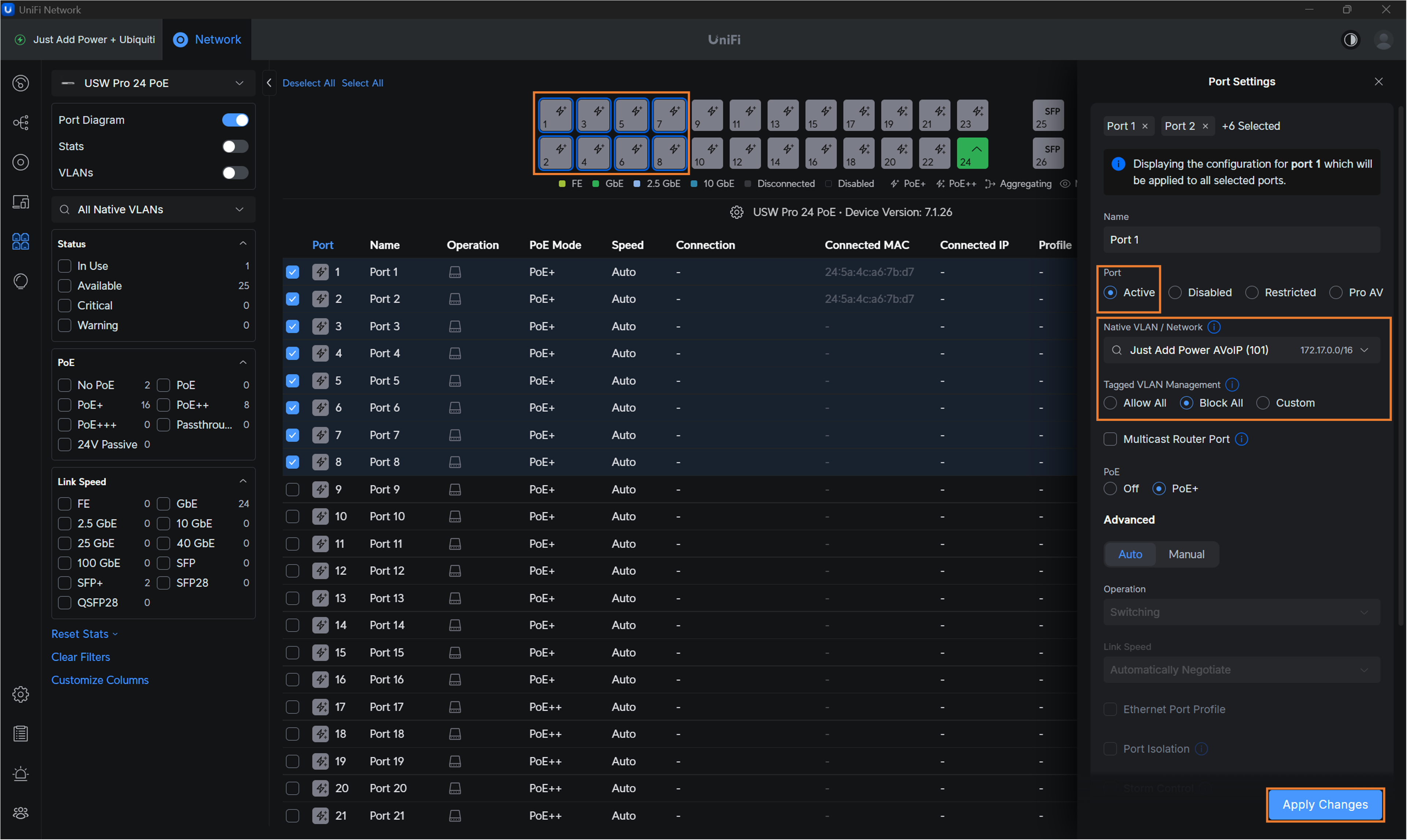Toggle the dark/light theme icon
Image resolution: width=1407 pixels, height=840 pixels.
coord(1350,40)
